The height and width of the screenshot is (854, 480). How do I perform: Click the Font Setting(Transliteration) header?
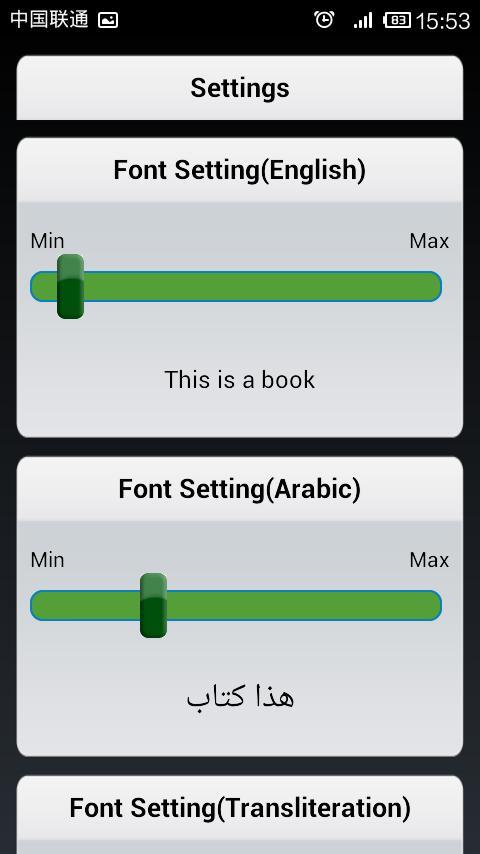tap(240, 808)
